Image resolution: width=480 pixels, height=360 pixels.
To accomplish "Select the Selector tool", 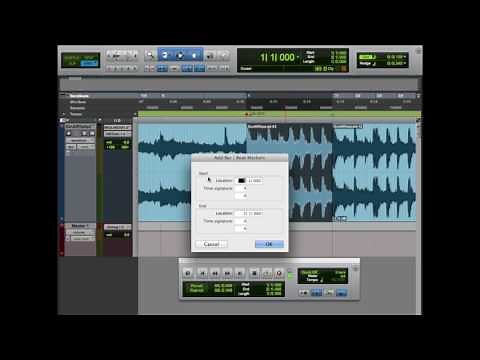I will click(180, 55).
